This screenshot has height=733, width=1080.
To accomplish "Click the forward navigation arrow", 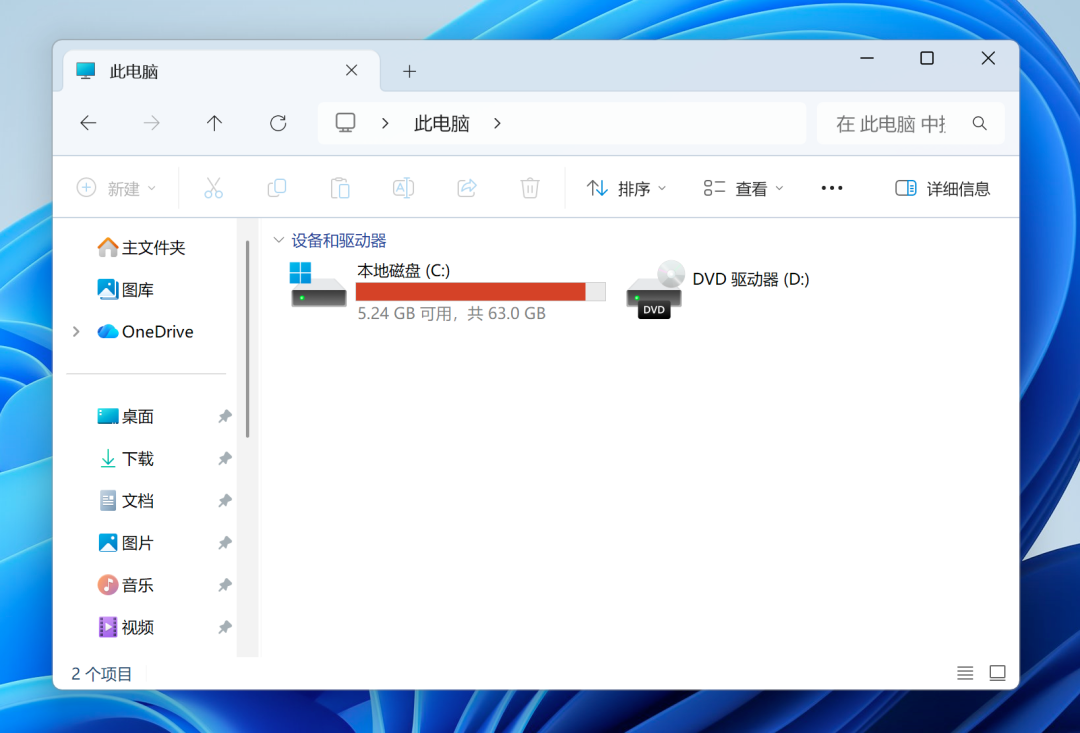I will tap(152, 123).
